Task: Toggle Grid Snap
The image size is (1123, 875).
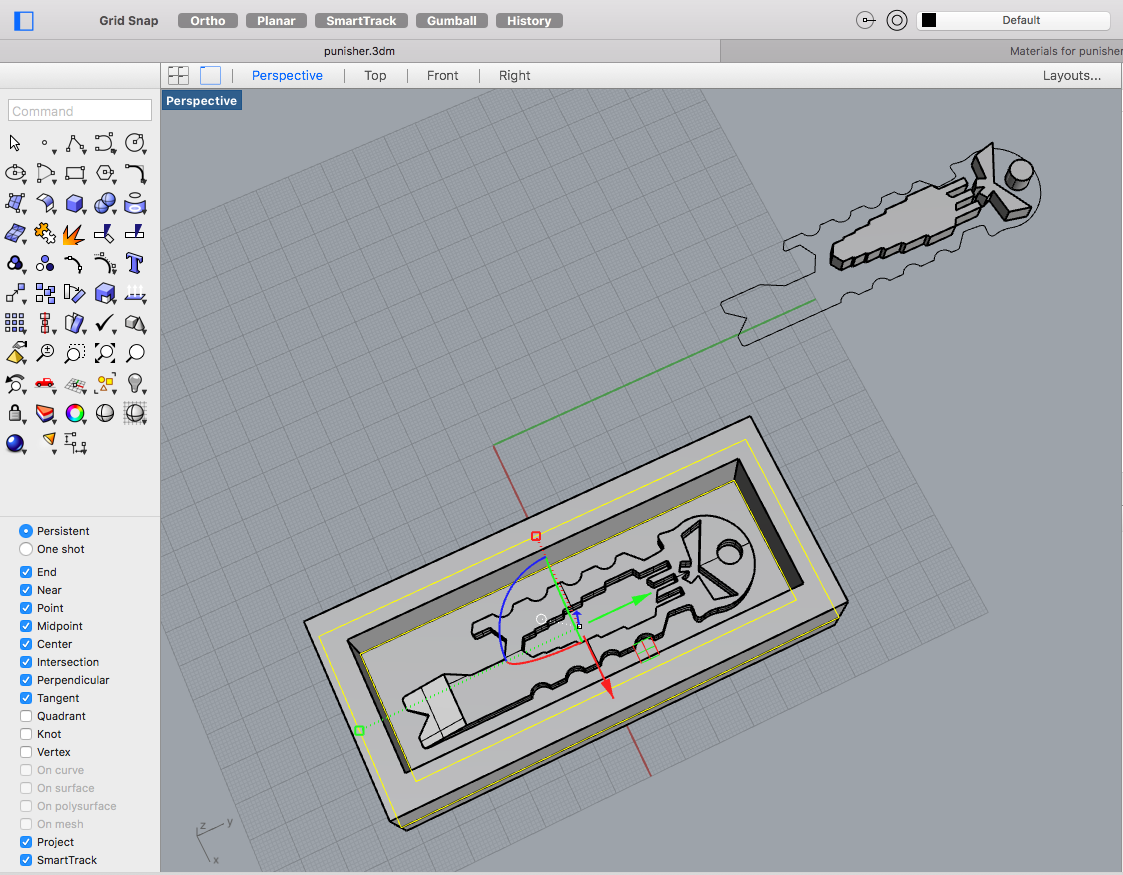Action: coord(129,21)
